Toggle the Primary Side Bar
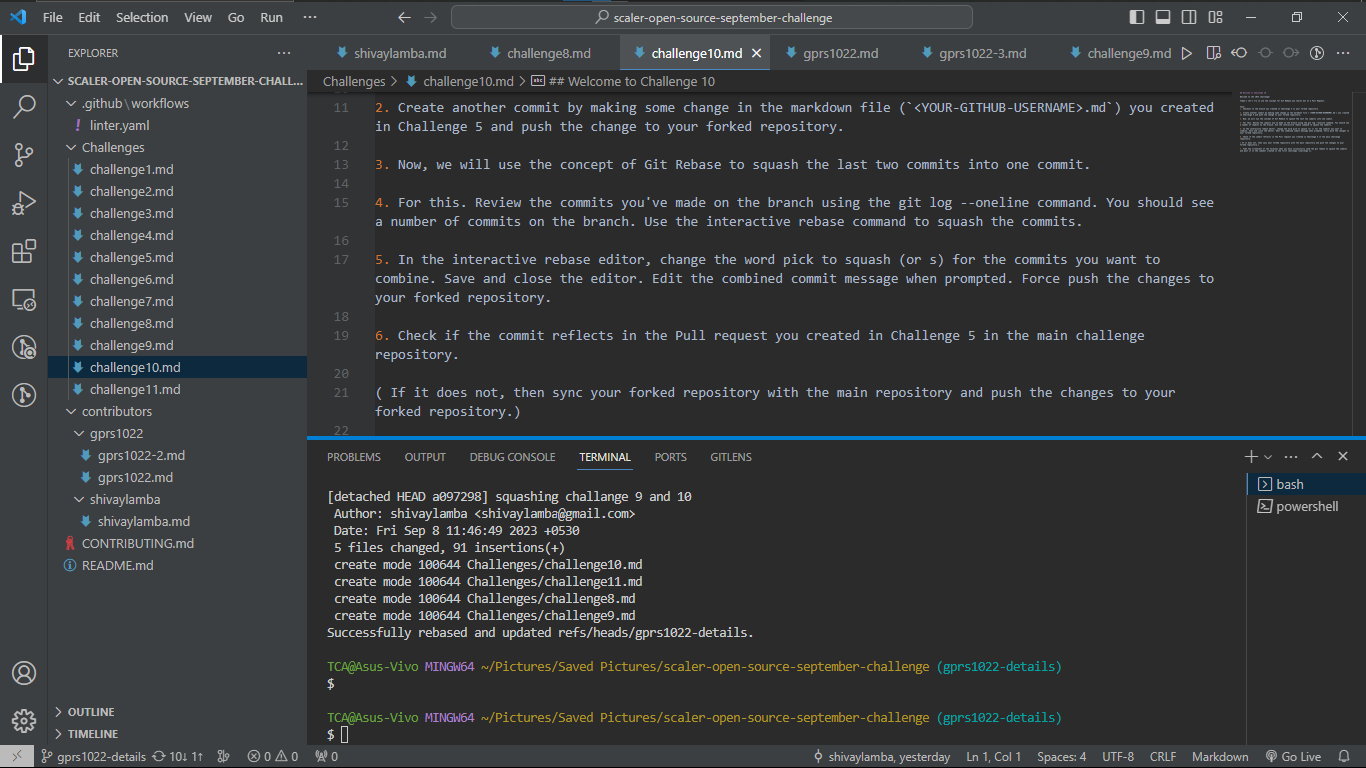 [1136, 16]
